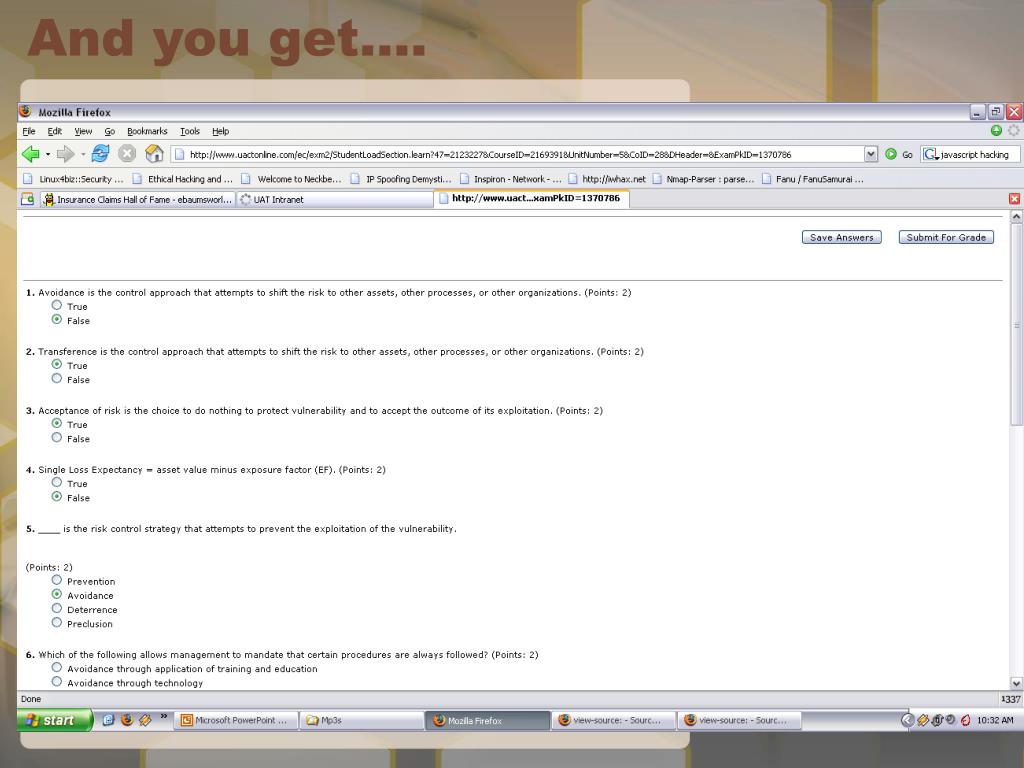Select True for question 4 Single Loss Expectancy

tap(57, 483)
